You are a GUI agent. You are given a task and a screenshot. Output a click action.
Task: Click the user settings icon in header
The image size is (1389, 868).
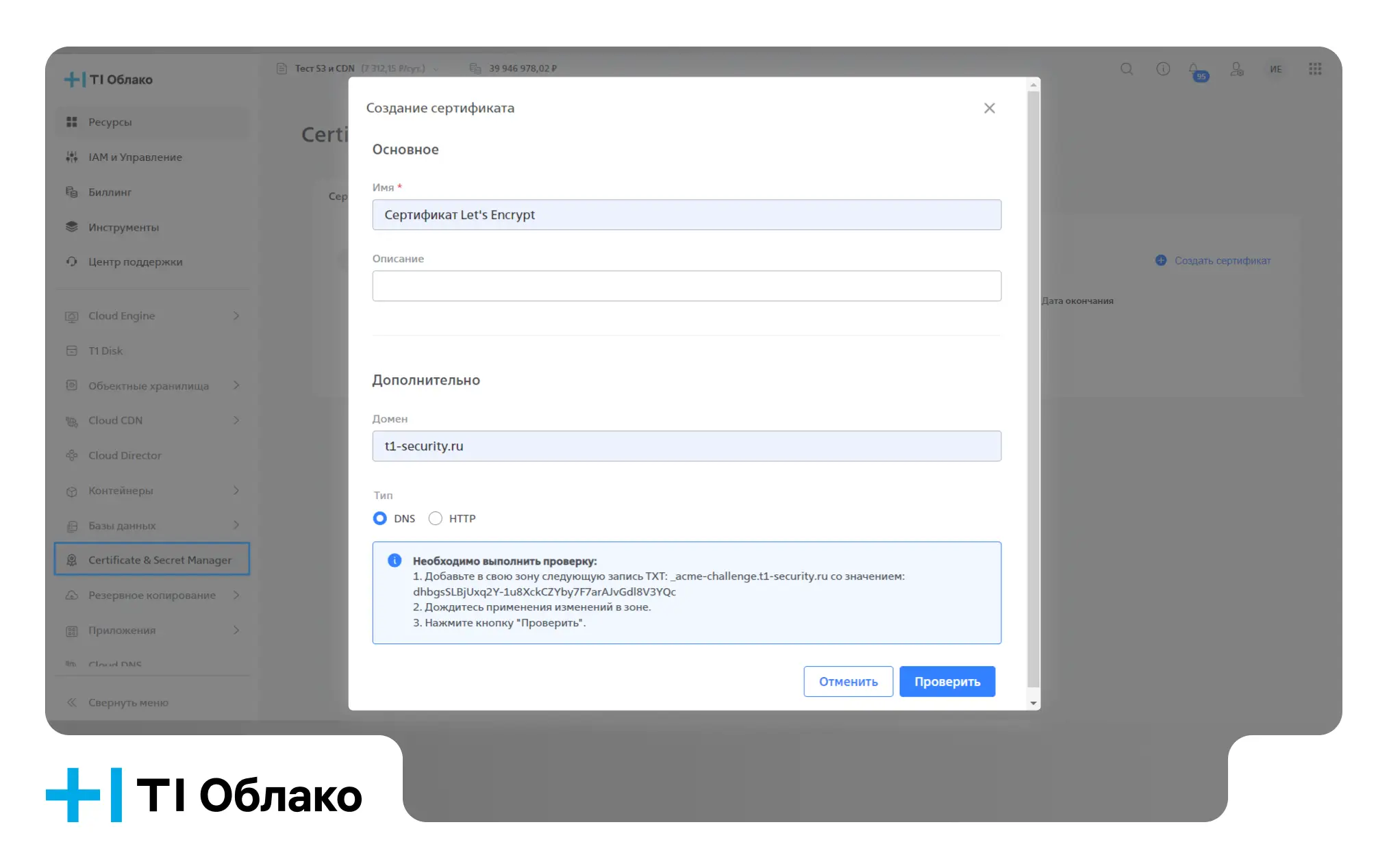click(1237, 69)
